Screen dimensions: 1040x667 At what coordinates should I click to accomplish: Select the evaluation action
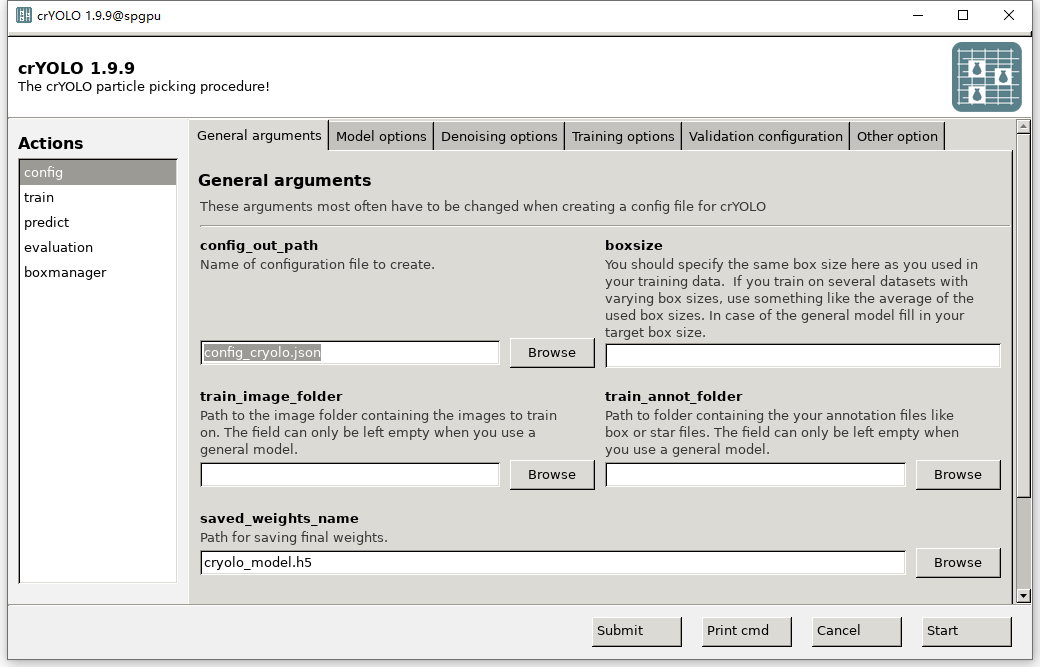pyautogui.click(x=98, y=247)
